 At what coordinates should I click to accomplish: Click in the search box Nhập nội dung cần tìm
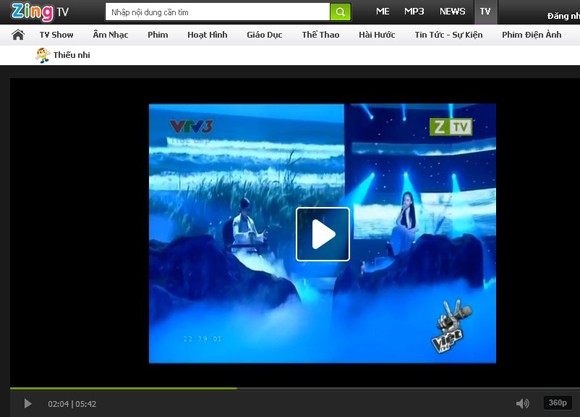click(218, 12)
